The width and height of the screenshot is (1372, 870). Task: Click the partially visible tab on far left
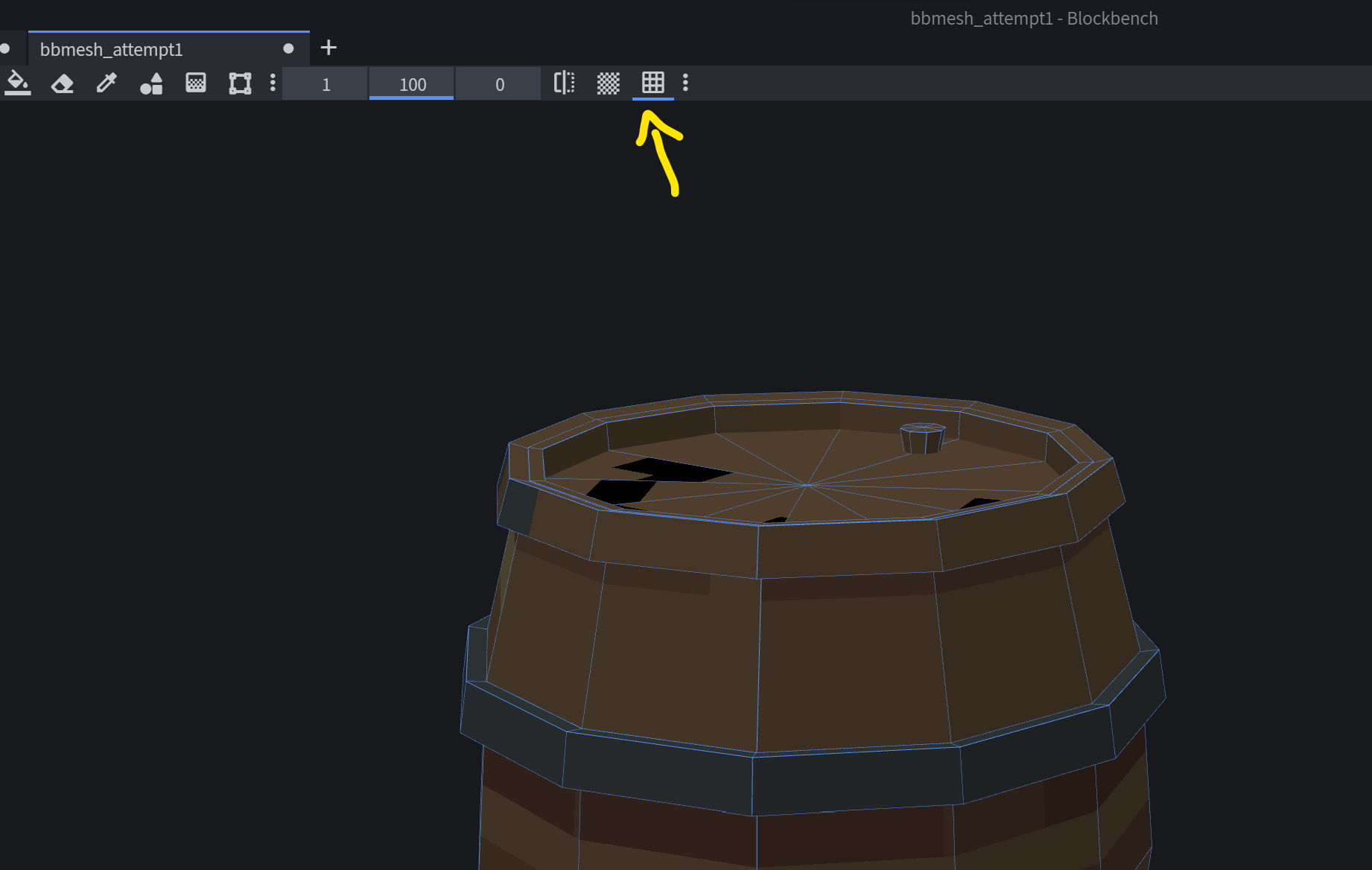6,48
